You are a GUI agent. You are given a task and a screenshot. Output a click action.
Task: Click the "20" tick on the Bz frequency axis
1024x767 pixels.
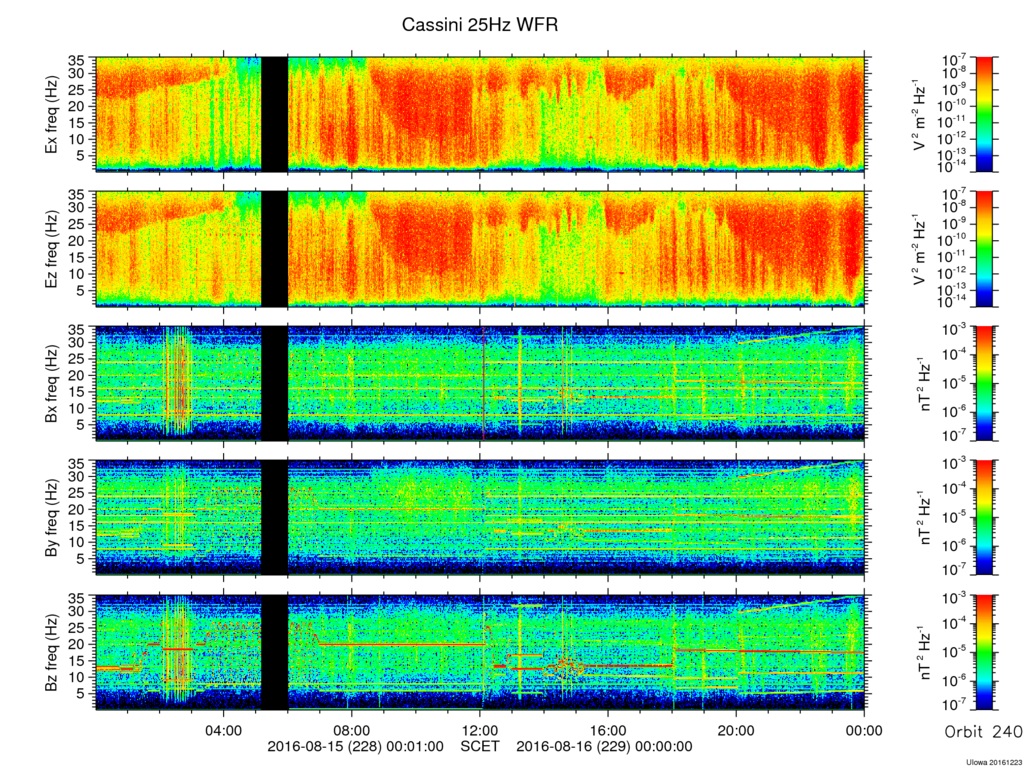[x=77, y=644]
